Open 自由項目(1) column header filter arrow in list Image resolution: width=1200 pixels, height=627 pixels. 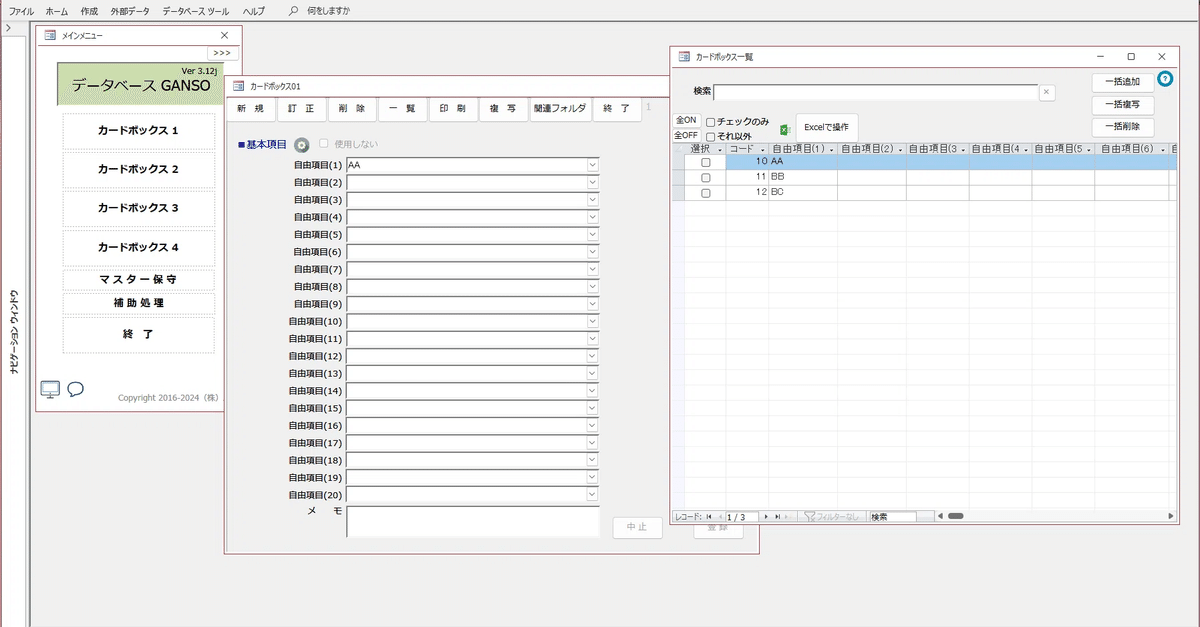832,148
